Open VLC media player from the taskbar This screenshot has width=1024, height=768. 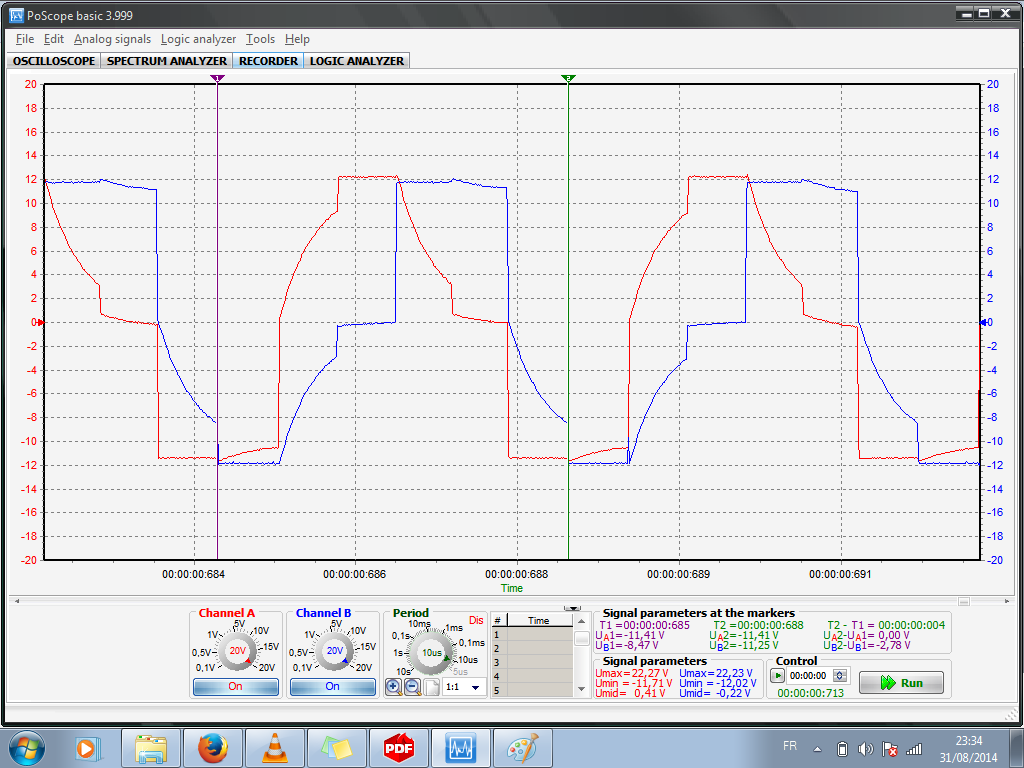point(275,748)
